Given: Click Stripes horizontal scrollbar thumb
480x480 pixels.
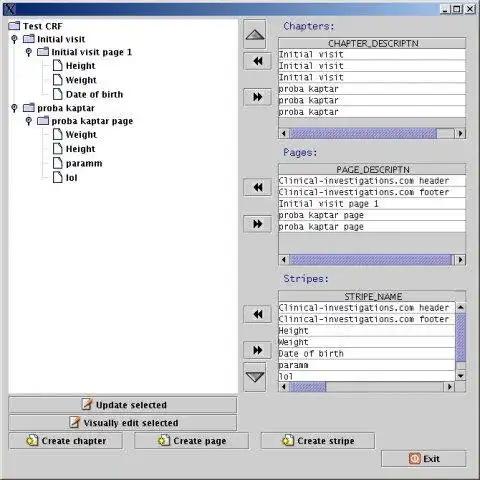Looking at the screenshot, I should 307,387.
